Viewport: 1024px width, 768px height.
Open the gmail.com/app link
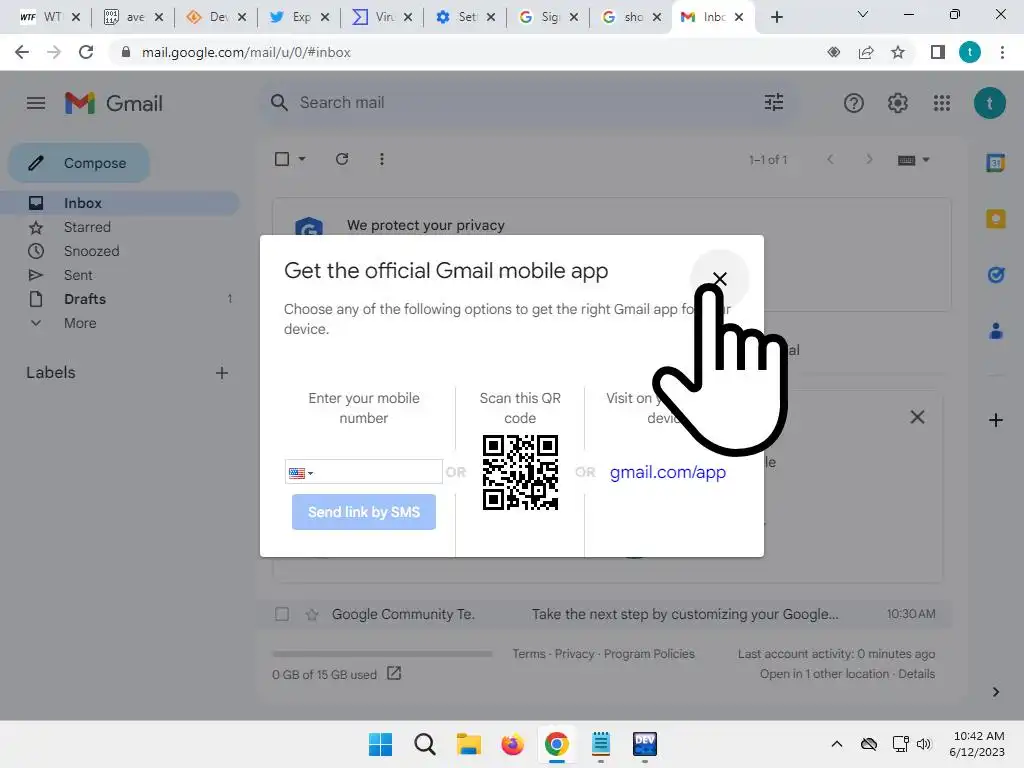click(667, 472)
